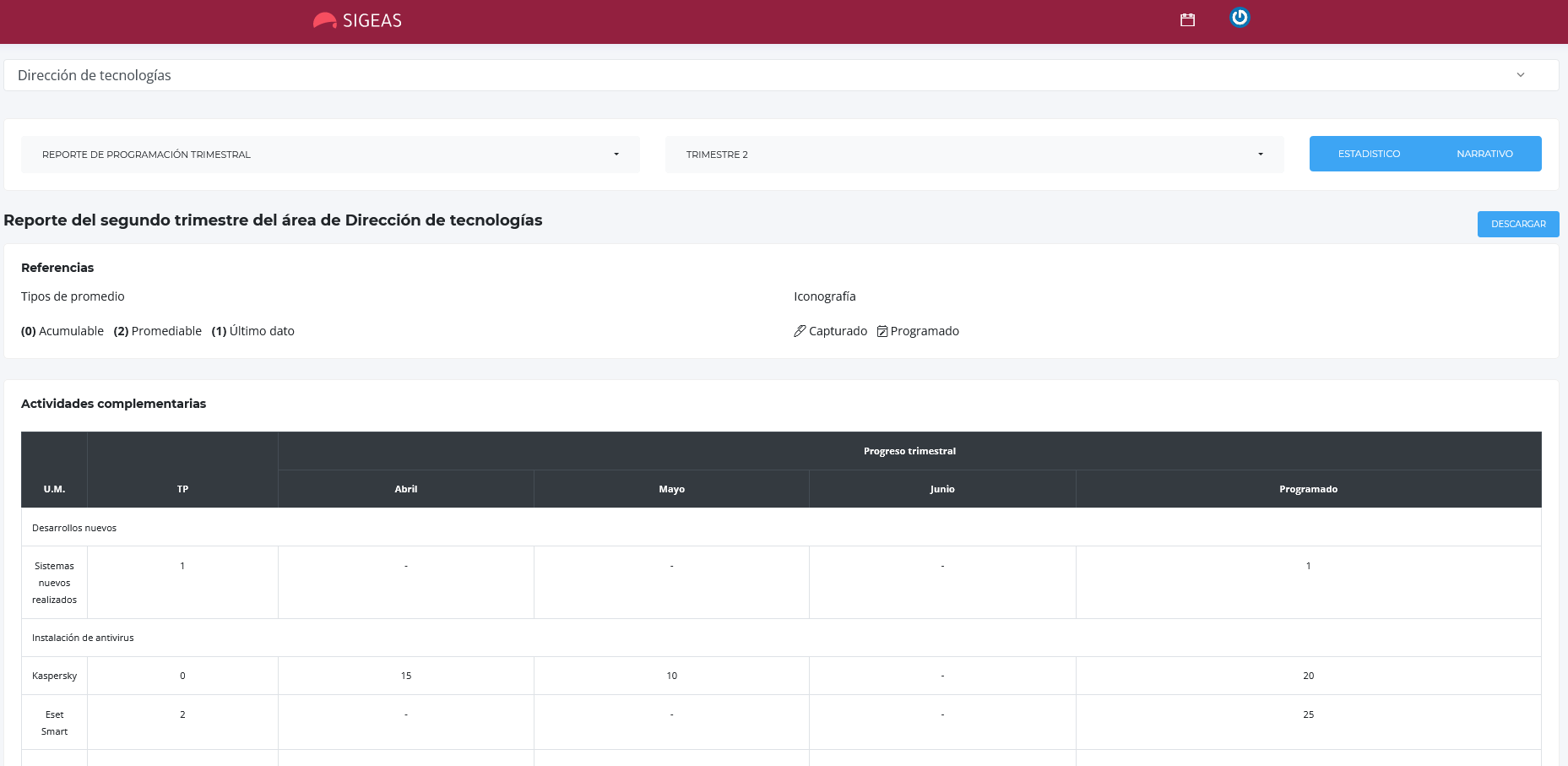Click the Eset Smart row label
Screen dimensions: 1568x766
click(54, 723)
